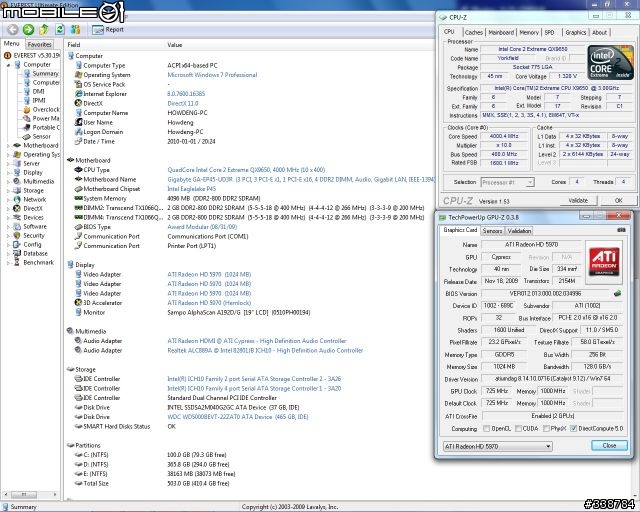This screenshot has height=512, width=640.
Task: Click the BIOS save chip icon in GPU-Z
Action: pos(618,293)
